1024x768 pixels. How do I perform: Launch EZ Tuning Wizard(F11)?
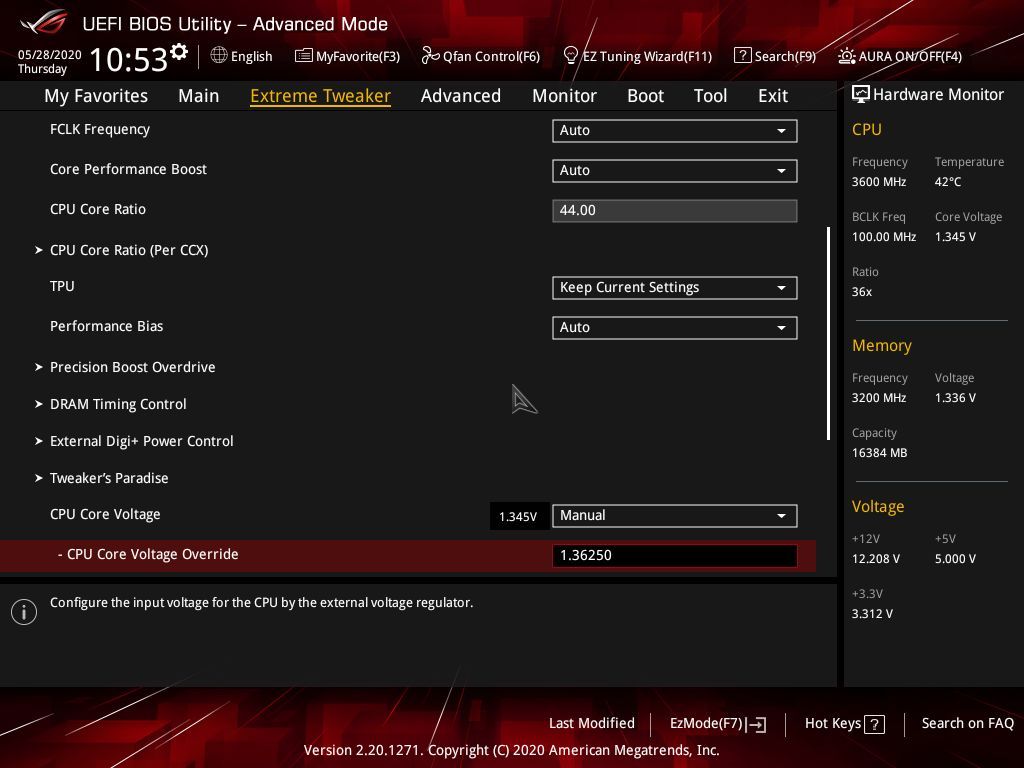point(637,56)
